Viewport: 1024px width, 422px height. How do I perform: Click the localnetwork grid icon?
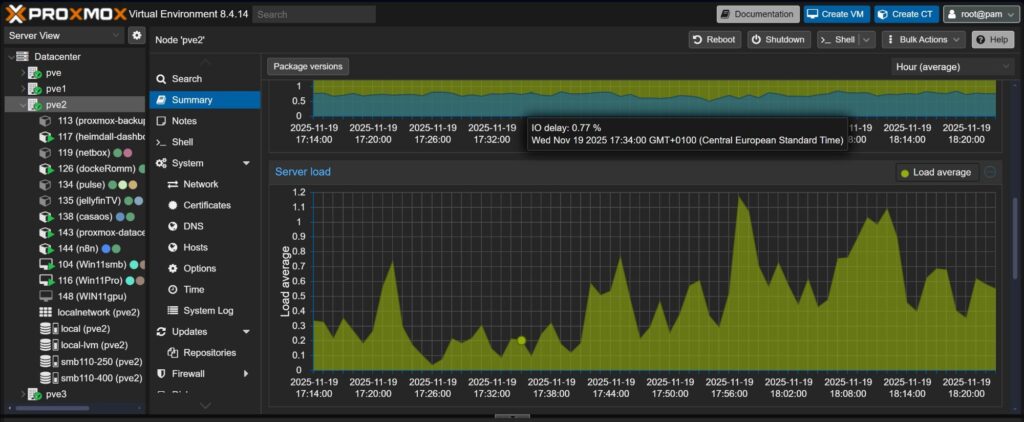[46, 313]
